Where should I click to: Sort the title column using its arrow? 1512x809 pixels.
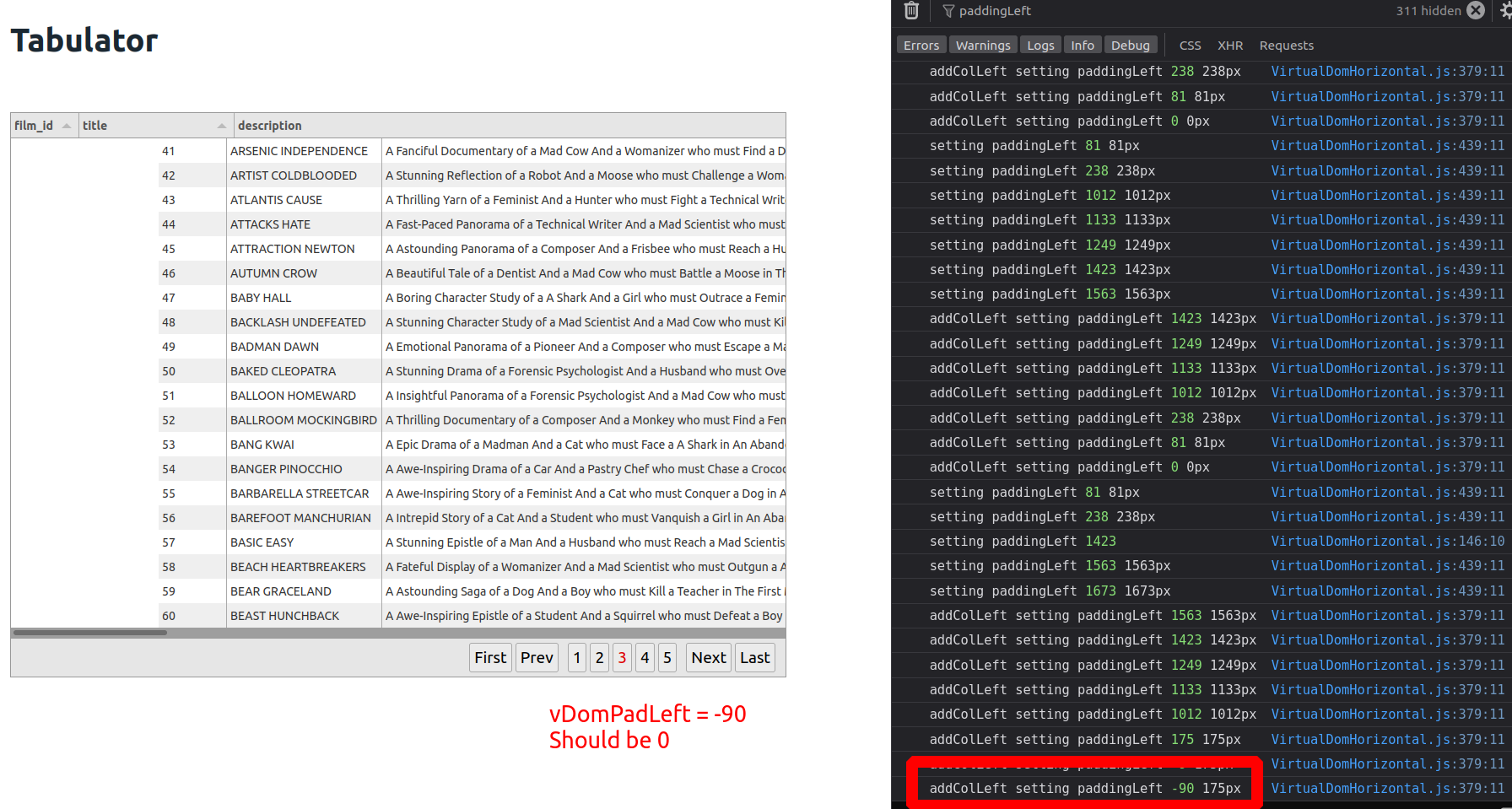click(221, 126)
